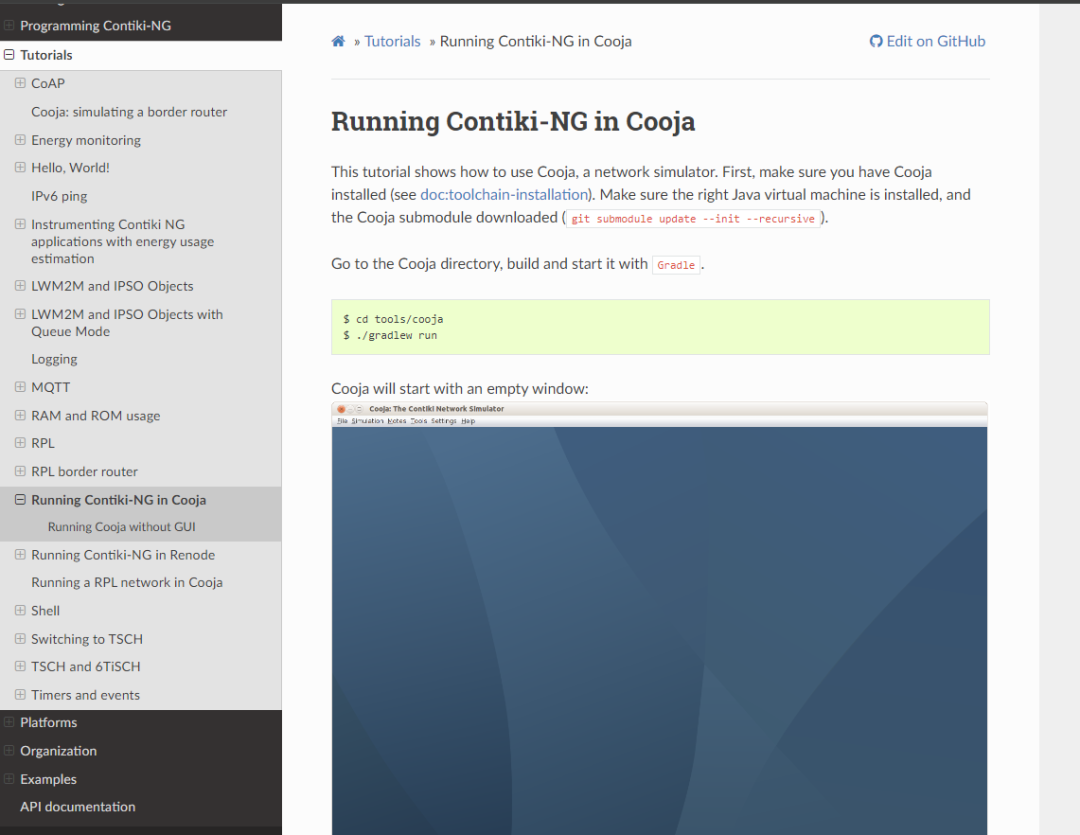Viewport: 1080px width, 835px height.
Task: Open the Logging tutorial
Action: (54, 360)
